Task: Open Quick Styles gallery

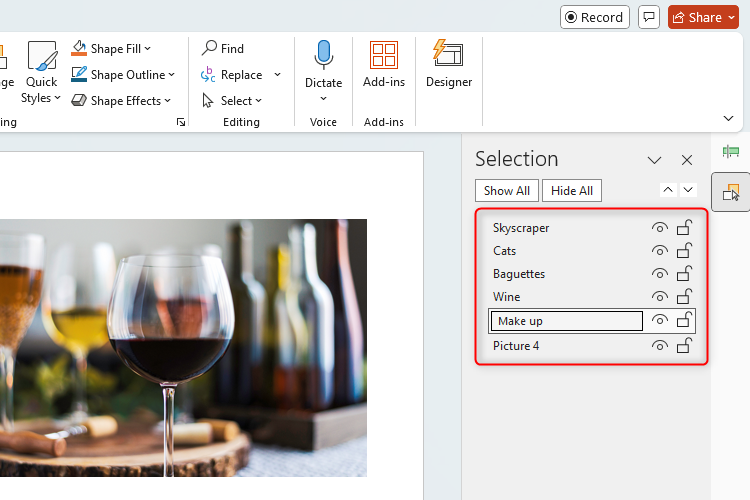Action: click(41, 73)
